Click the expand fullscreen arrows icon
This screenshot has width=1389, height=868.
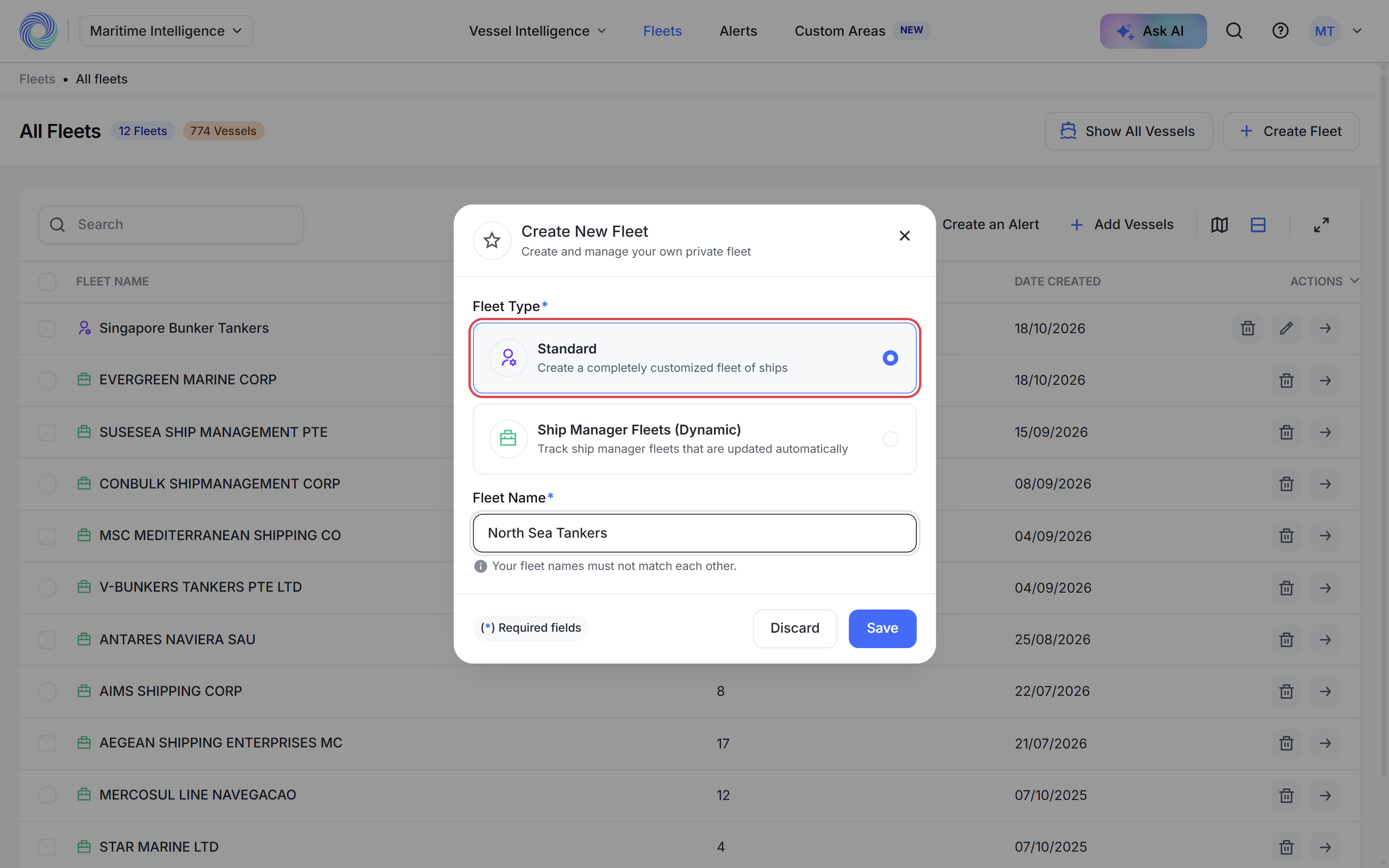(x=1321, y=225)
